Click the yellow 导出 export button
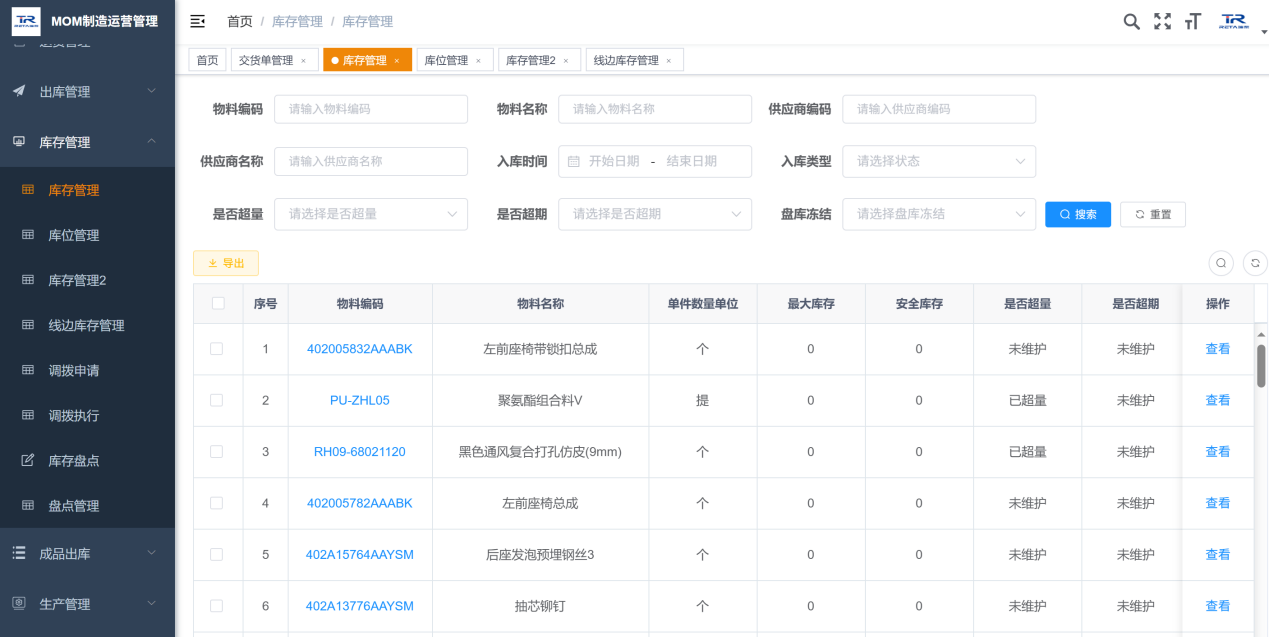The width and height of the screenshot is (1269, 637). pos(226,263)
